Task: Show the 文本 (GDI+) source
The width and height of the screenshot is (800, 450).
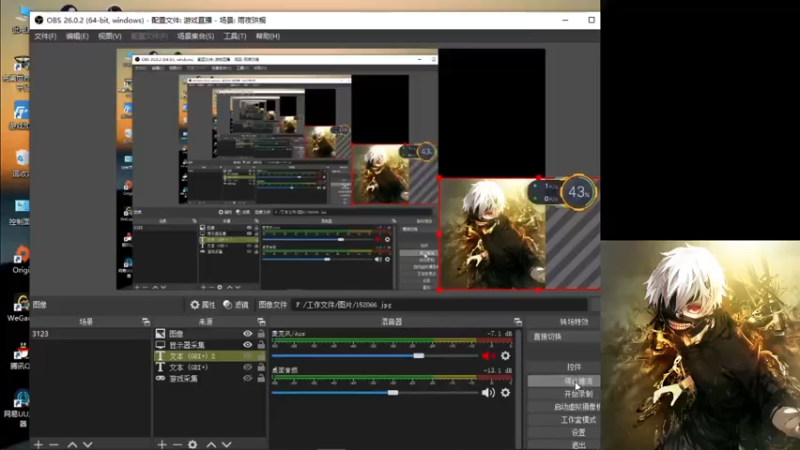Action: [x=247, y=367]
